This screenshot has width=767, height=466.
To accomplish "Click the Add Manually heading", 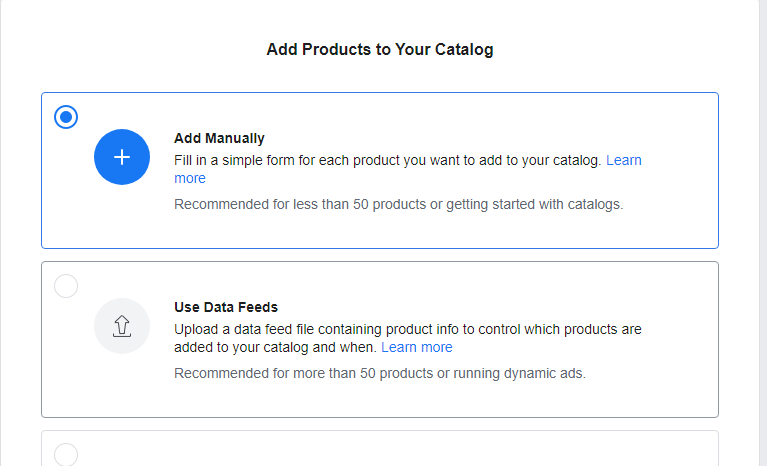I will pyautogui.click(x=219, y=138).
